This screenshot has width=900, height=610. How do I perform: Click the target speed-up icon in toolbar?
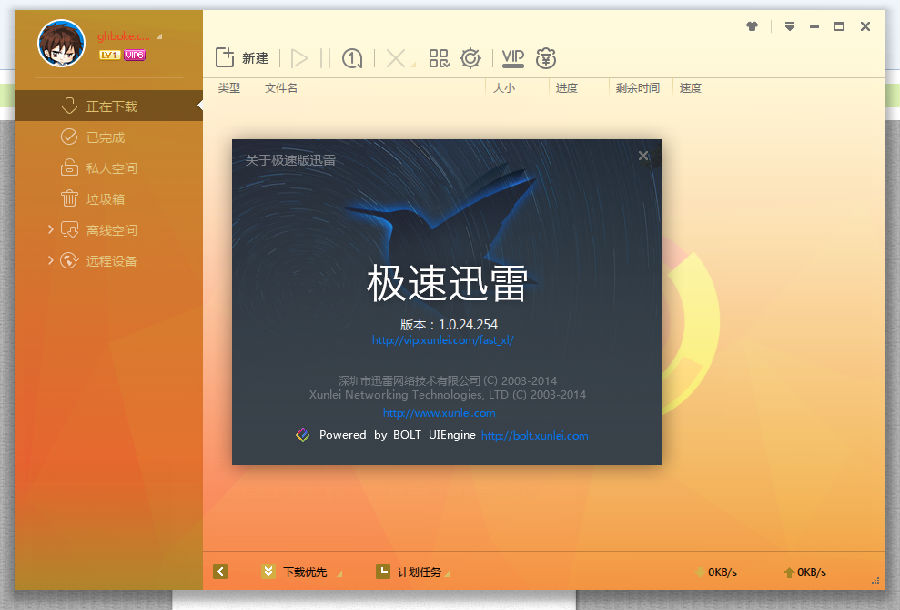(x=470, y=58)
